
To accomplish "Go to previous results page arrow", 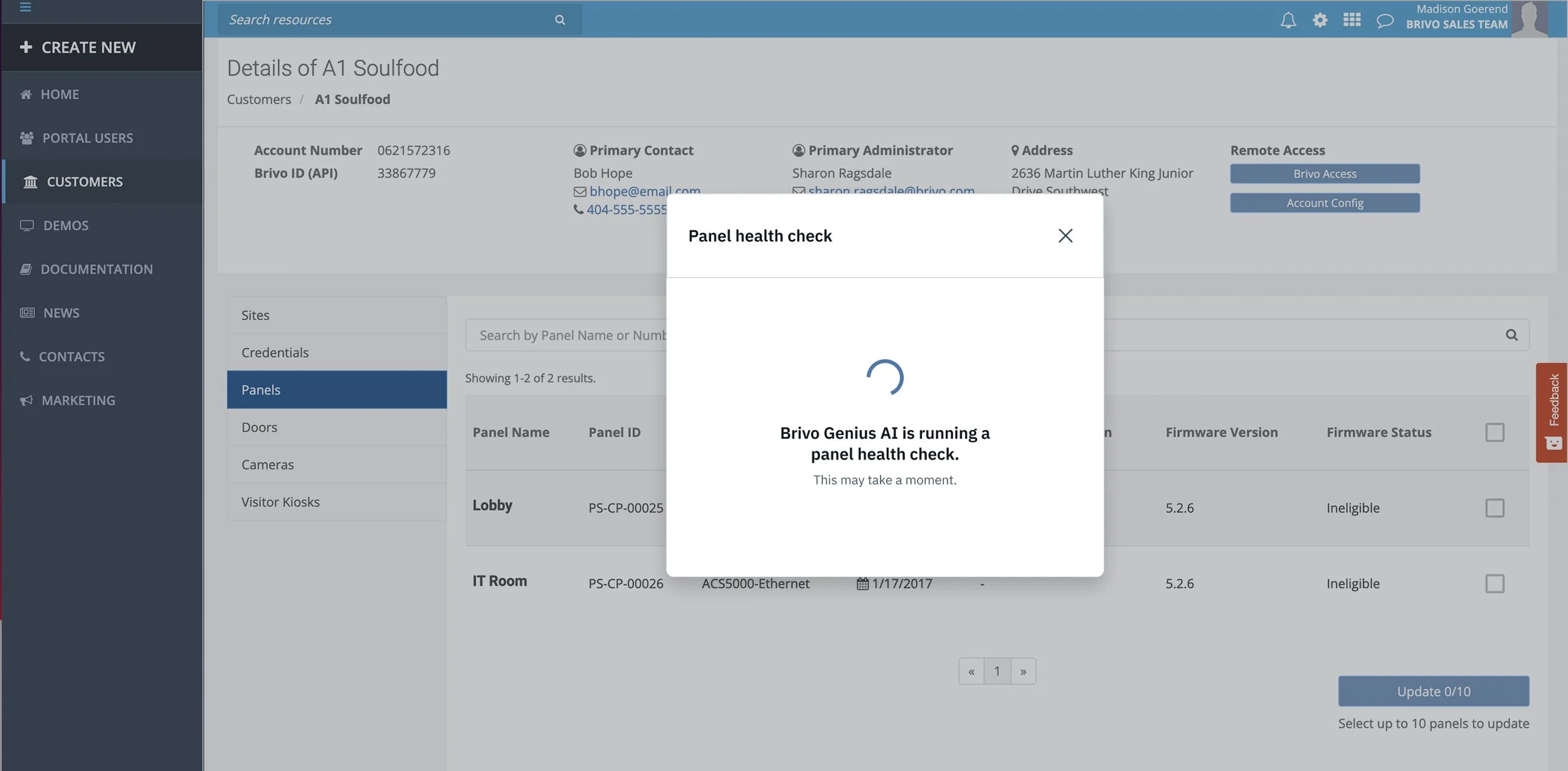I will (x=971, y=671).
